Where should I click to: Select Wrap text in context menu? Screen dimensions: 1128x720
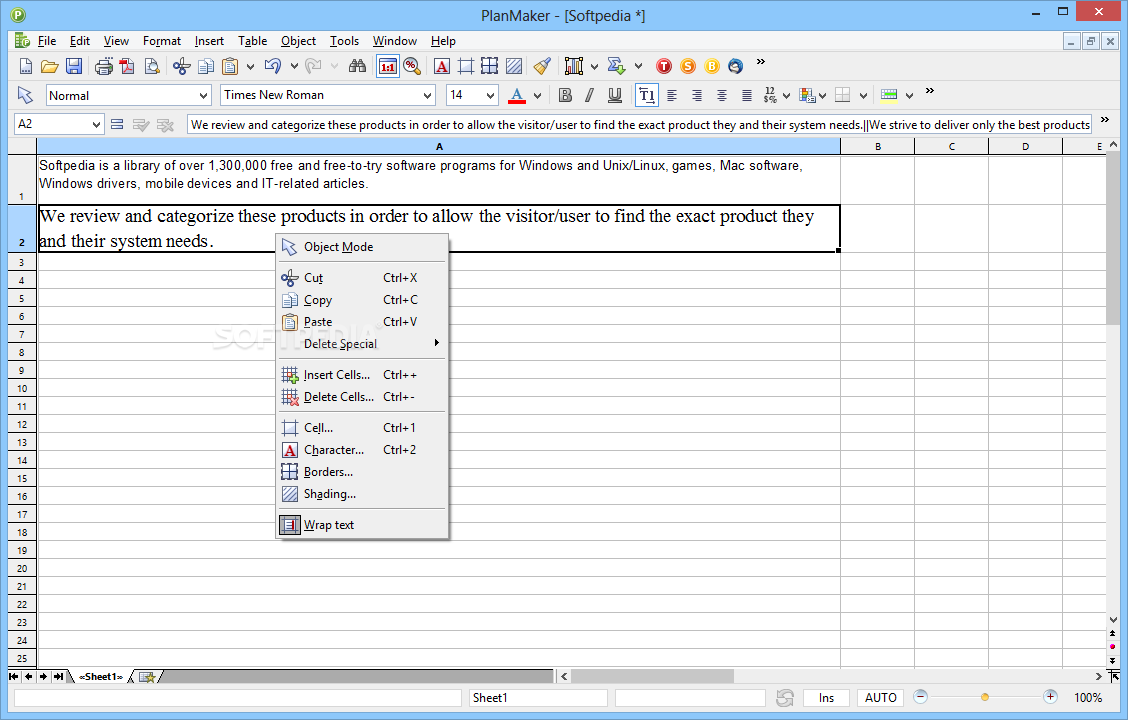[362, 525]
